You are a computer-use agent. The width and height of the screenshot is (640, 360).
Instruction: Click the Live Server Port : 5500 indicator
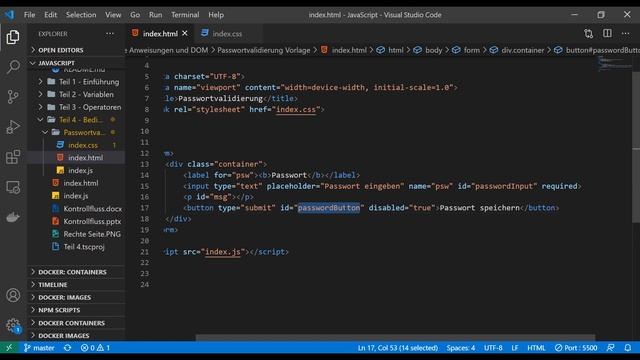576,348
